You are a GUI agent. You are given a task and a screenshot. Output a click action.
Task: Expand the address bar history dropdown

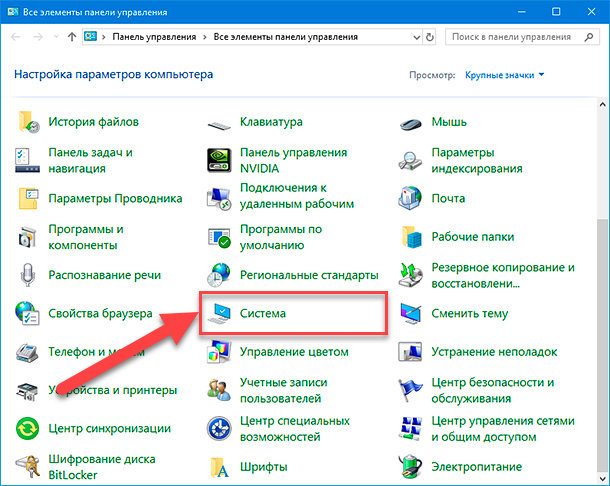(x=416, y=37)
